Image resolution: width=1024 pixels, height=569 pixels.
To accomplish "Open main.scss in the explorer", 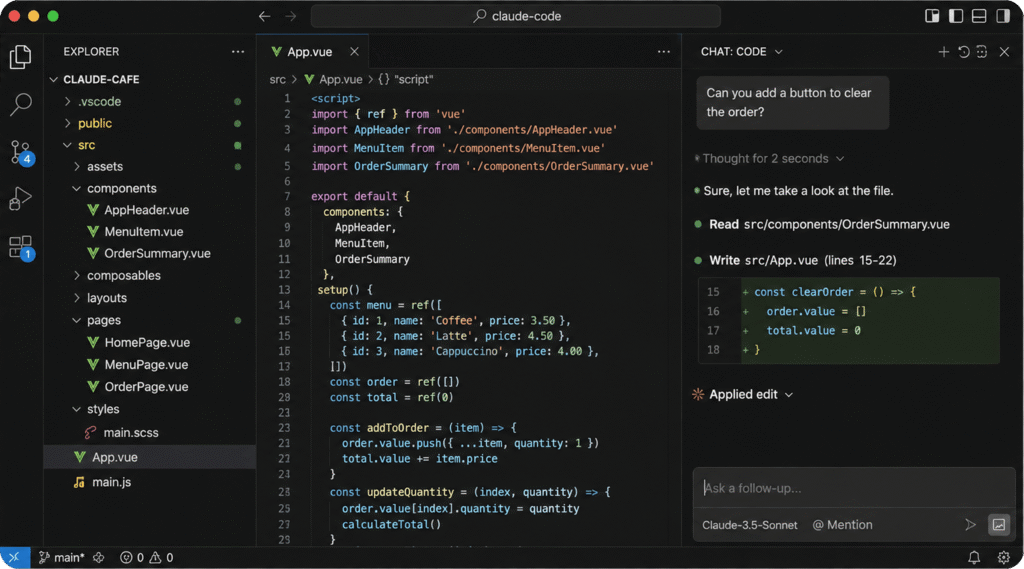I will 131,432.
